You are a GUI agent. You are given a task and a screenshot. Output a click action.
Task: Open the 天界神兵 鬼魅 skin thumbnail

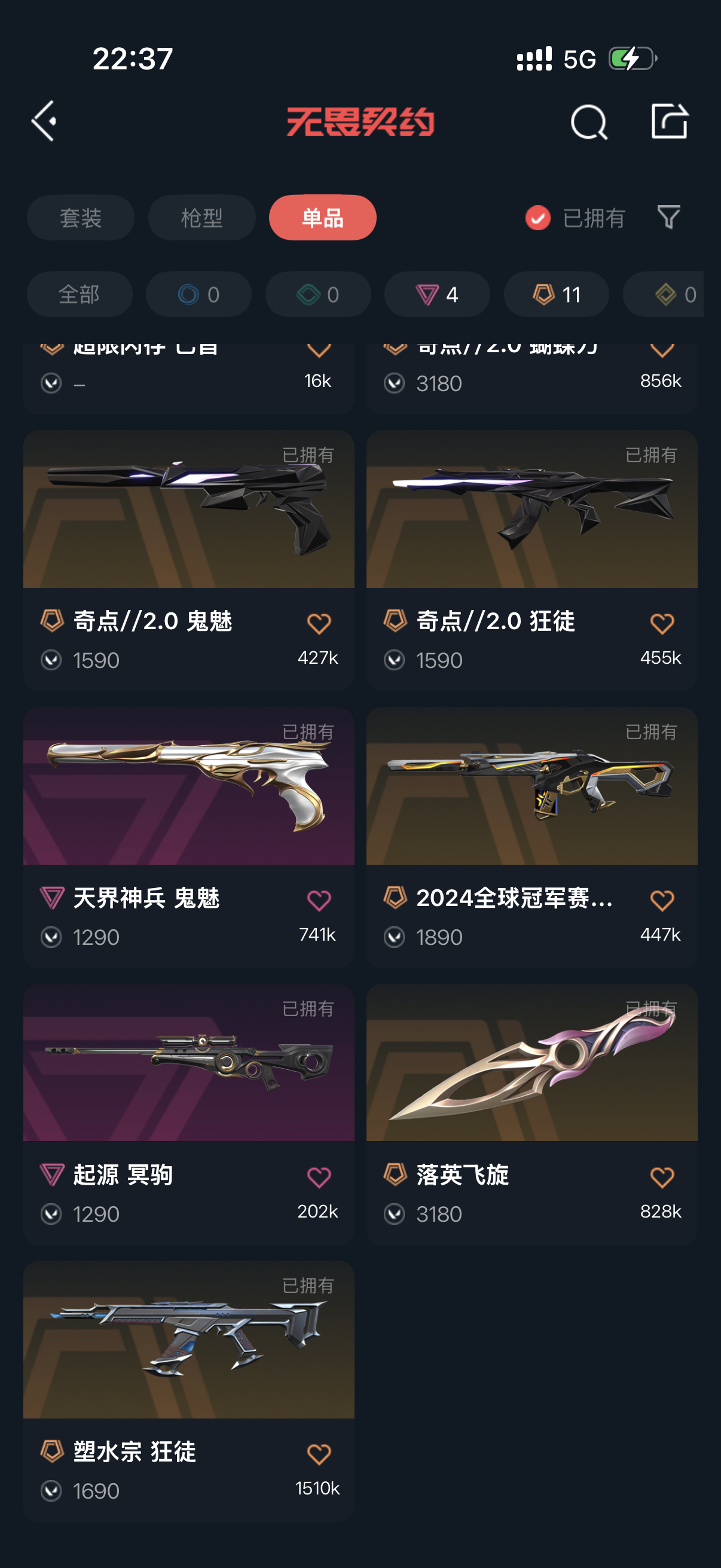[188, 786]
